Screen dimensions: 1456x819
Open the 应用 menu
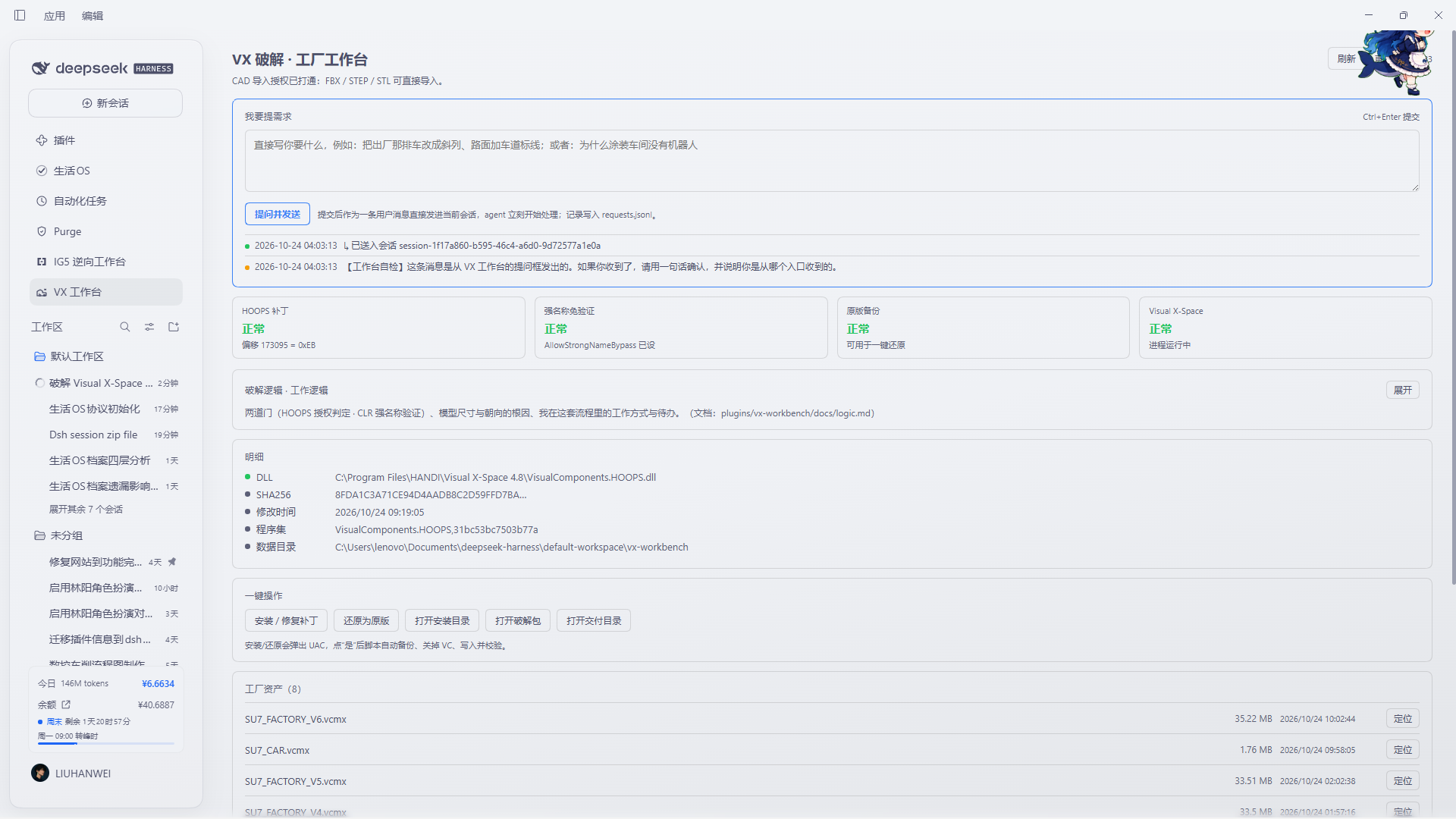click(55, 16)
